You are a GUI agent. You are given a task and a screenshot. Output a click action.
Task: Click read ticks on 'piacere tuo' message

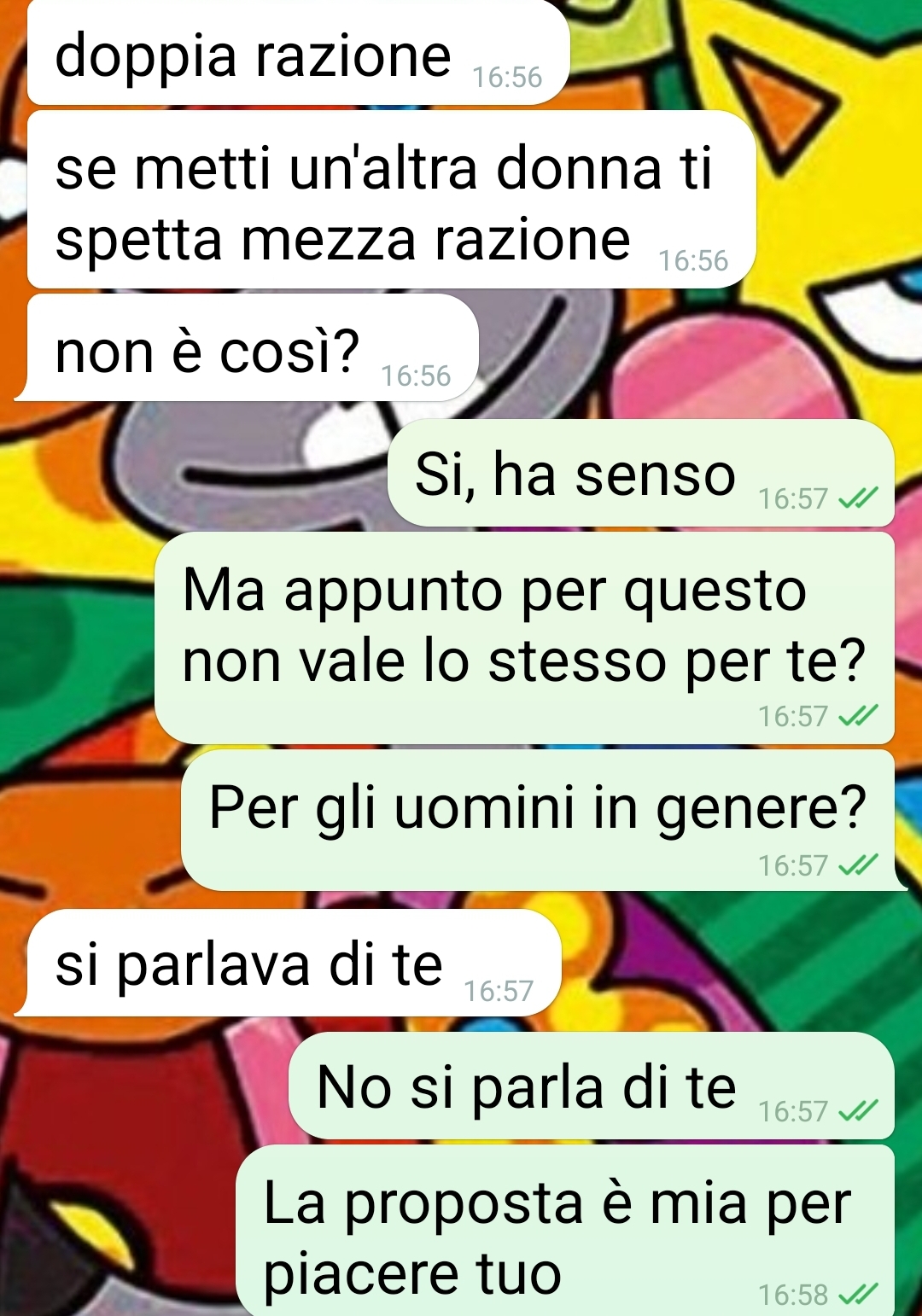click(858, 1295)
